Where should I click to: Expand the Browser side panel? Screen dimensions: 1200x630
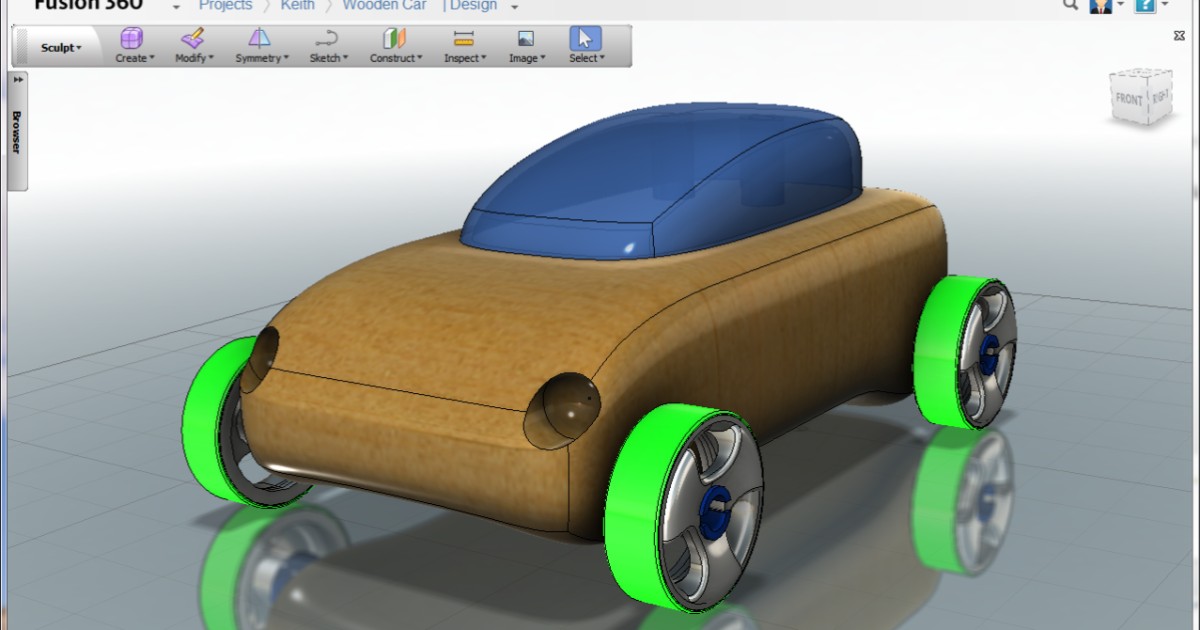tap(16, 80)
